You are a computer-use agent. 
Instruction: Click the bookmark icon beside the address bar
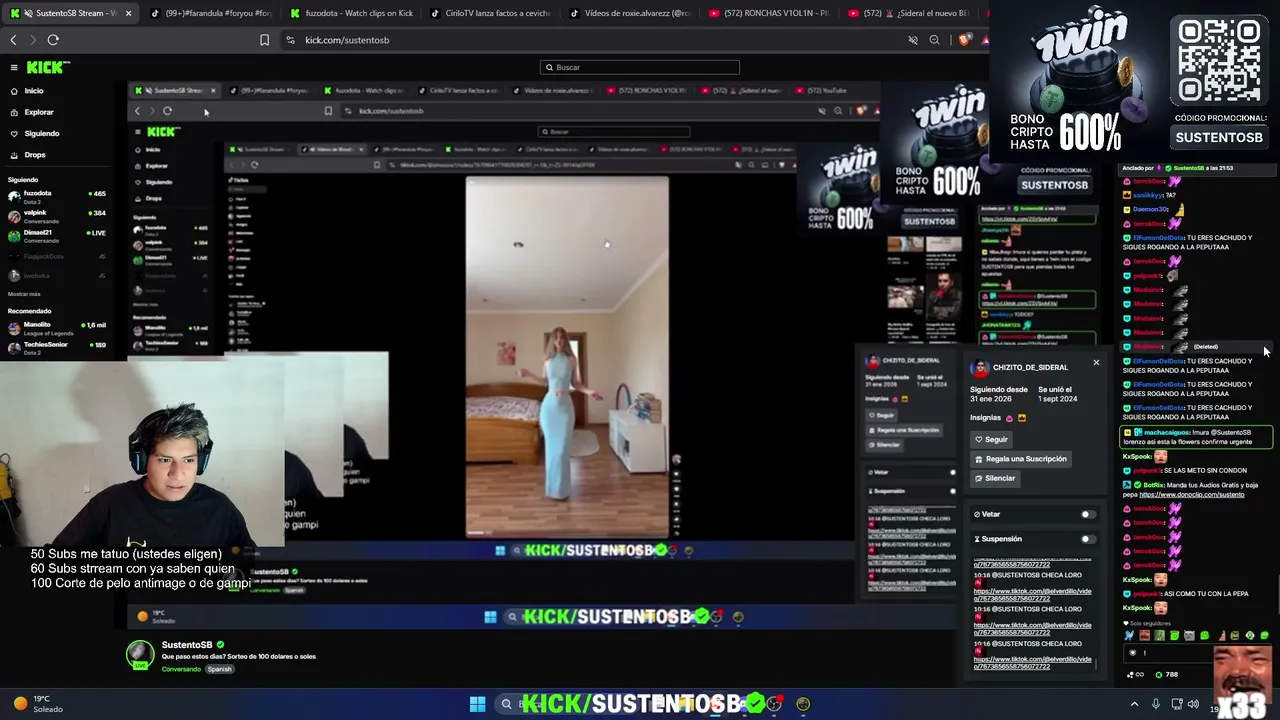tap(264, 40)
